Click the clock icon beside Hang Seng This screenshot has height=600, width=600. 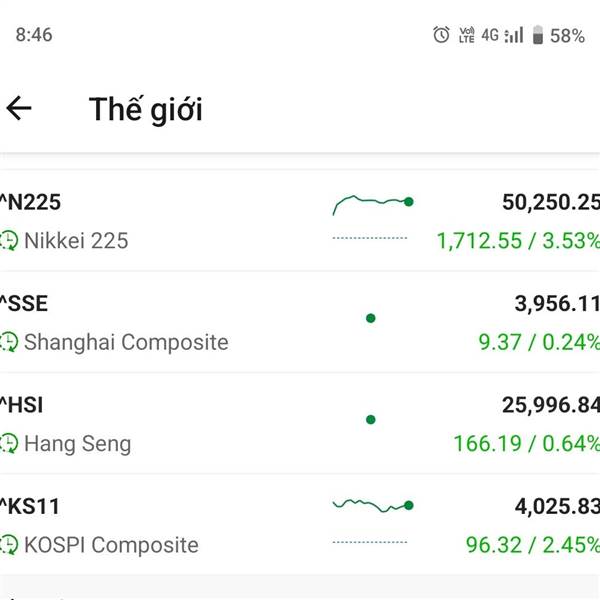[9, 443]
